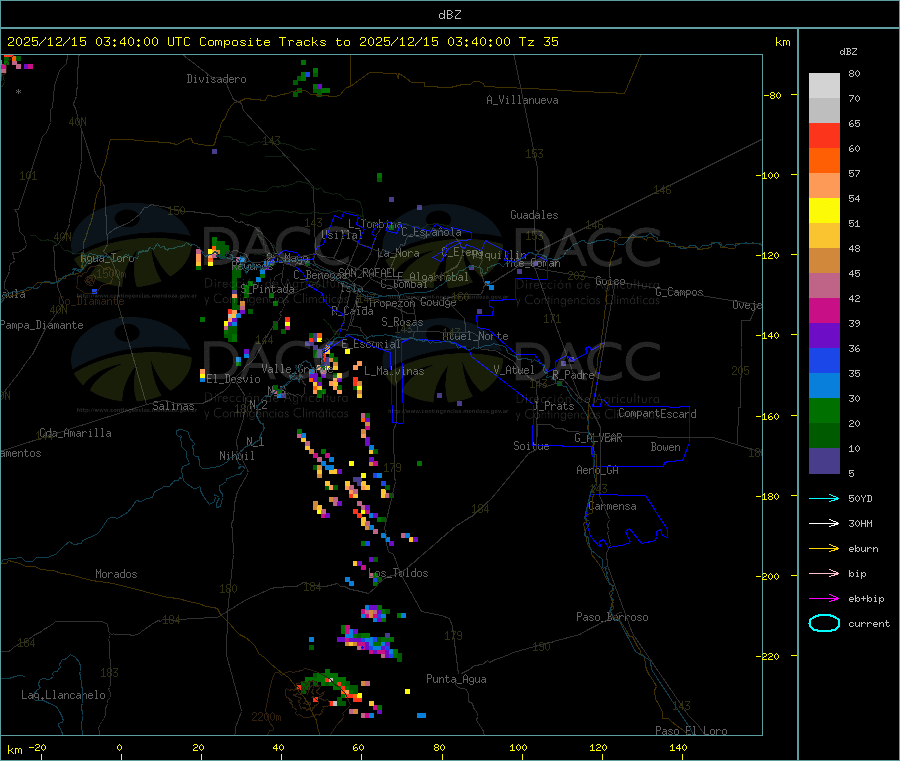The height and width of the screenshot is (761, 900).
Task: Click the 'dBZ' title at the top
Action: 449,15
